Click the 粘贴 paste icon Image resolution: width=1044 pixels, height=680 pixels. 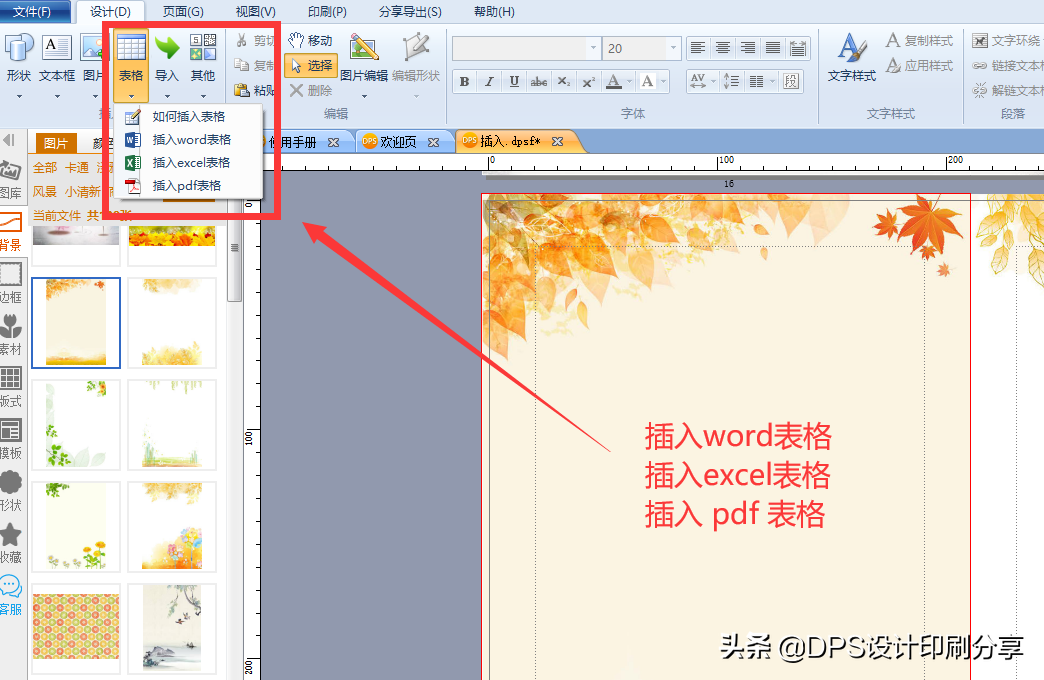pos(242,90)
